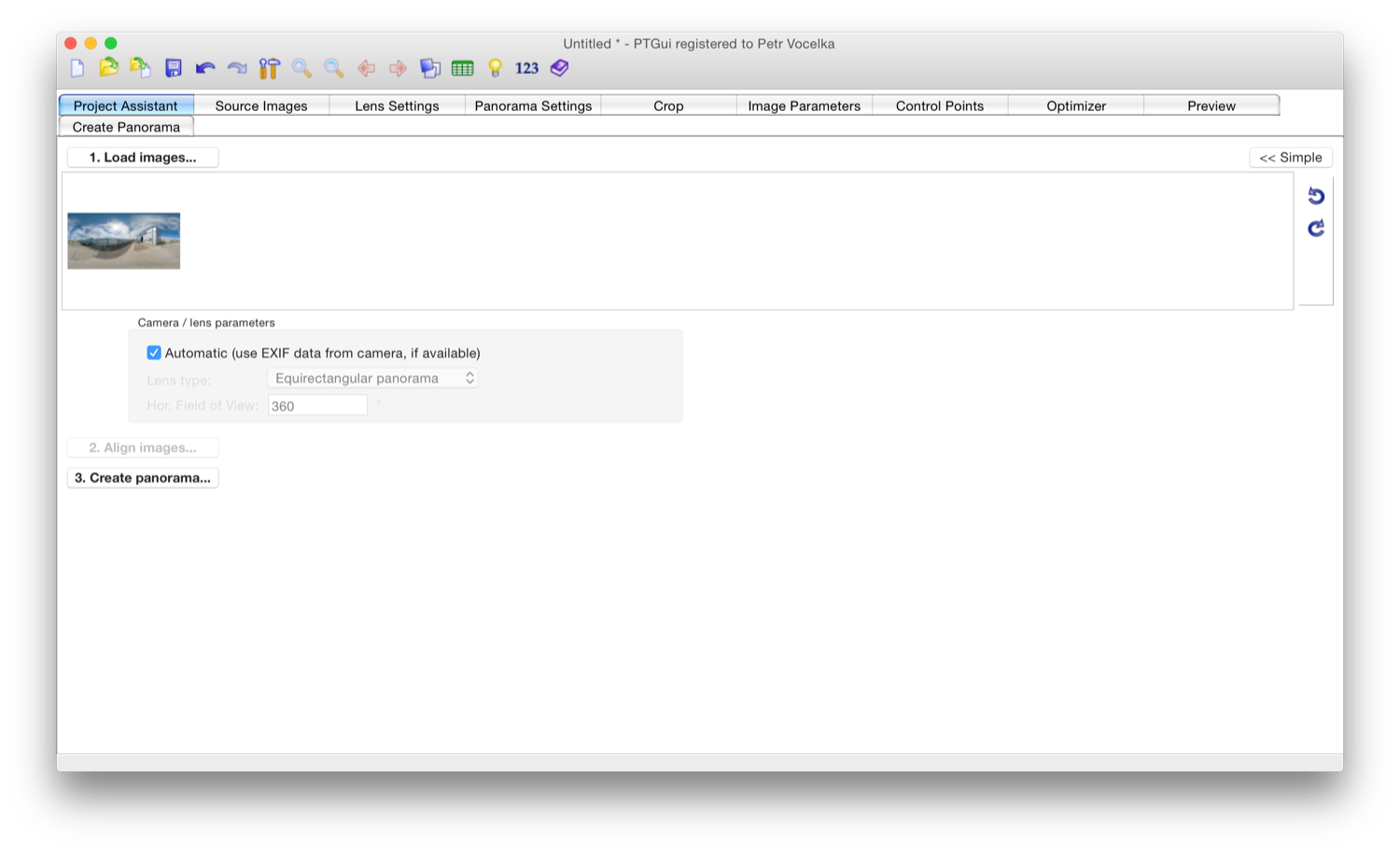Go to the Optimizer tab

click(1076, 105)
